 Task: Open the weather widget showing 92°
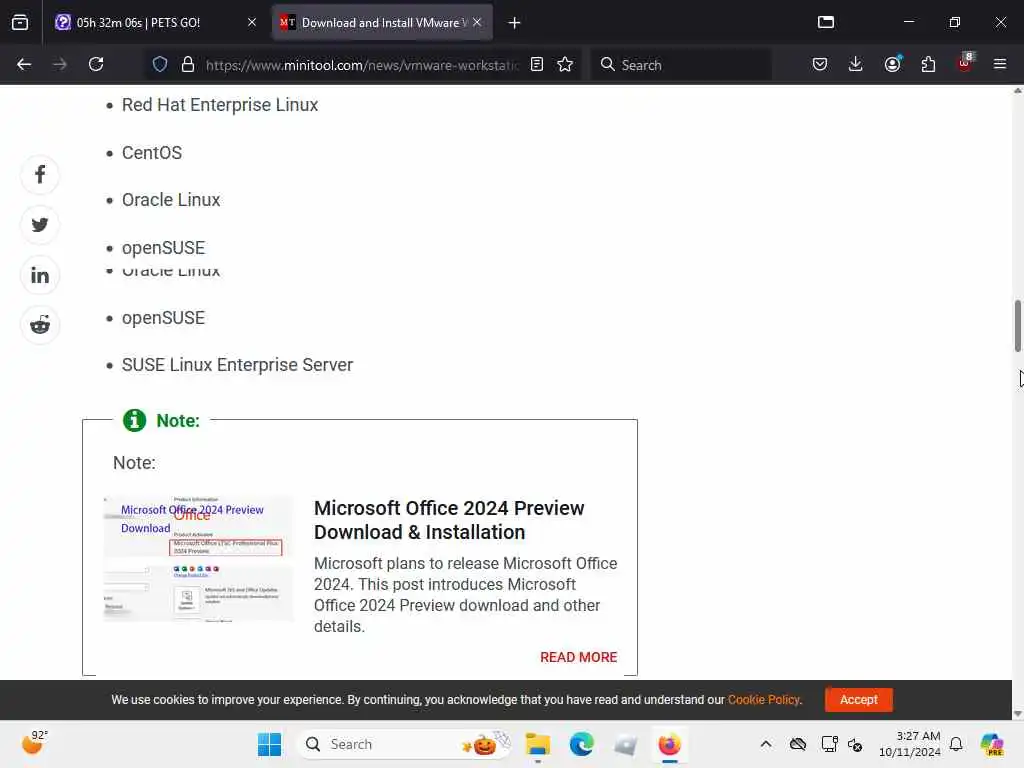(35, 744)
